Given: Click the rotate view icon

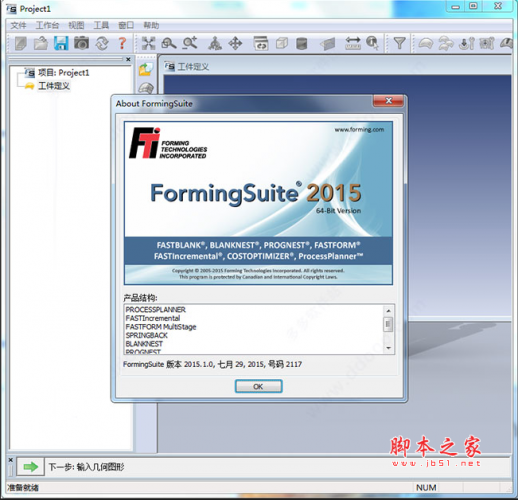Looking at the screenshot, I should (x=215, y=44).
